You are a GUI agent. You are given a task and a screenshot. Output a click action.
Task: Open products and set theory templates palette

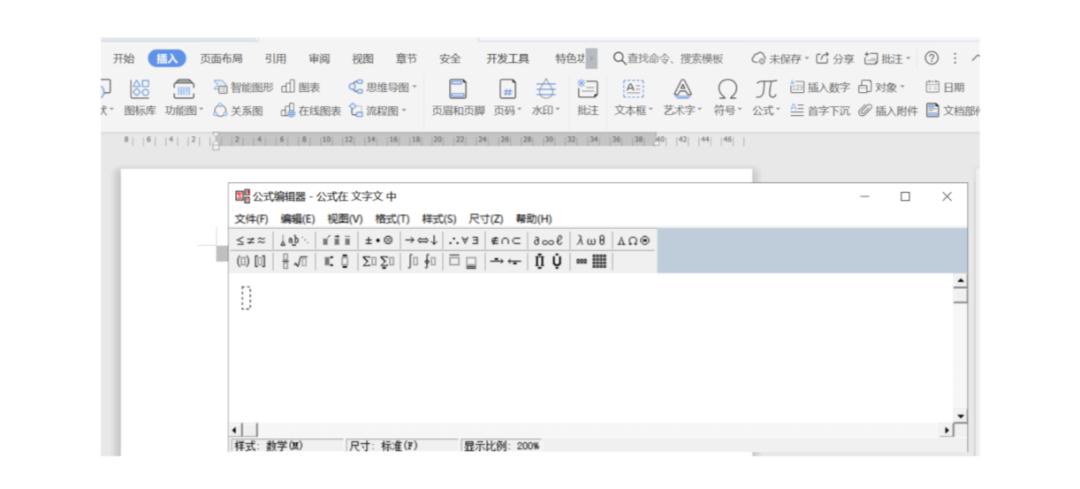tap(548, 261)
